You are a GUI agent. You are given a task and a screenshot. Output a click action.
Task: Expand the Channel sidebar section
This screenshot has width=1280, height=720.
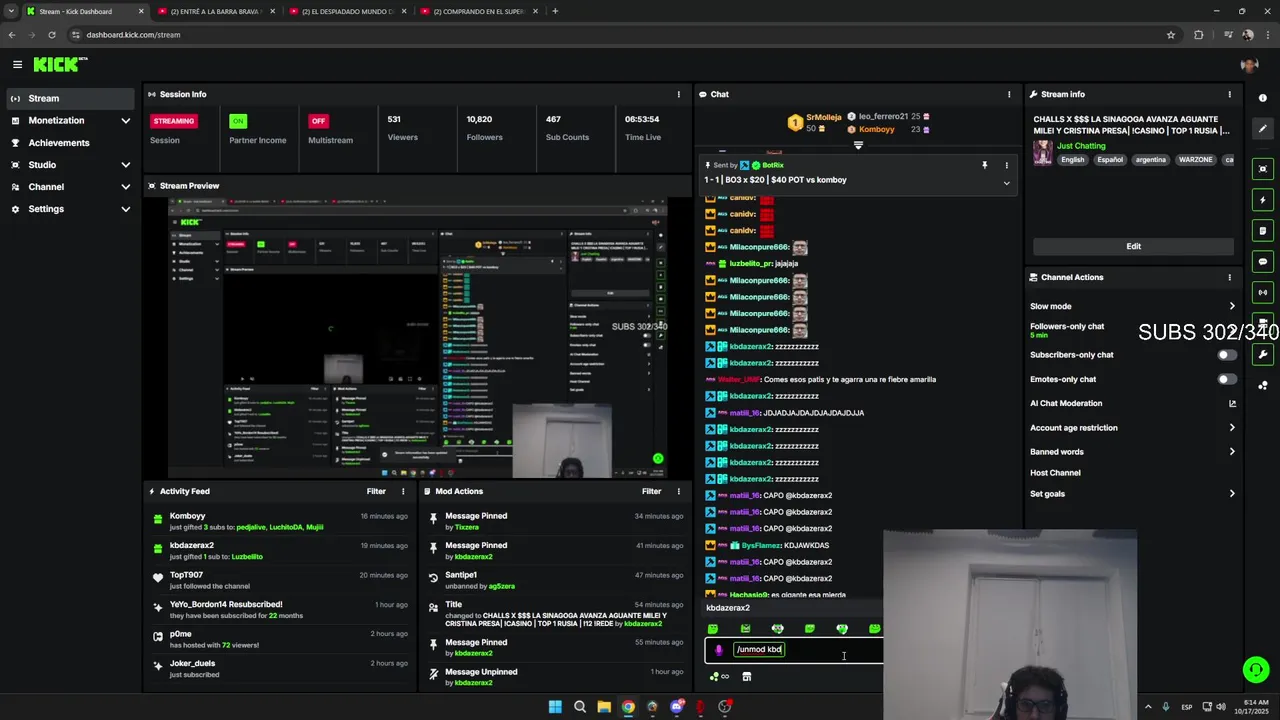point(125,187)
